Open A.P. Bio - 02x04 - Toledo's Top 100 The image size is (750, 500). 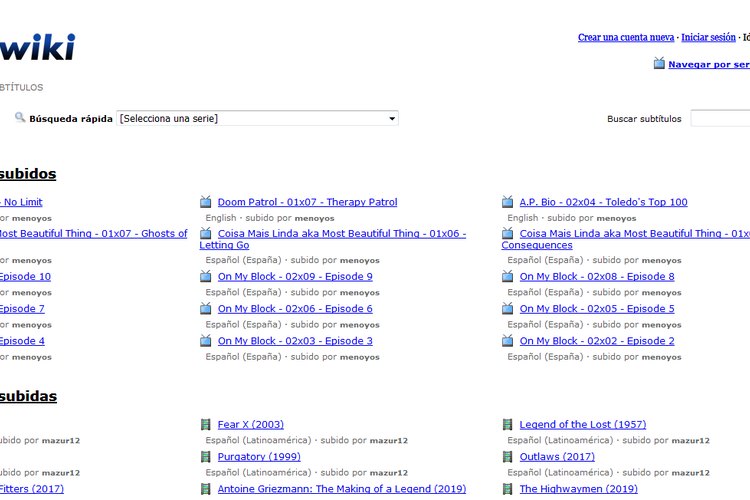coord(604,202)
